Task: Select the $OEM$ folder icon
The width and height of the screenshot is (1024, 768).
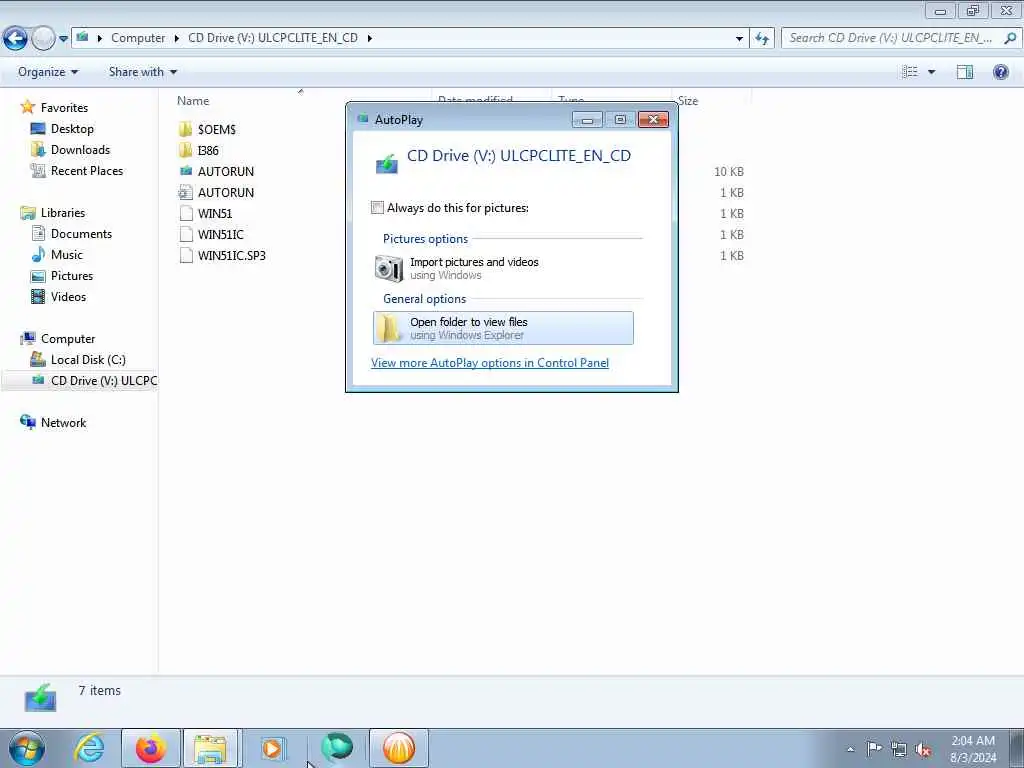Action: pyautogui.click(x=185, y=129)
